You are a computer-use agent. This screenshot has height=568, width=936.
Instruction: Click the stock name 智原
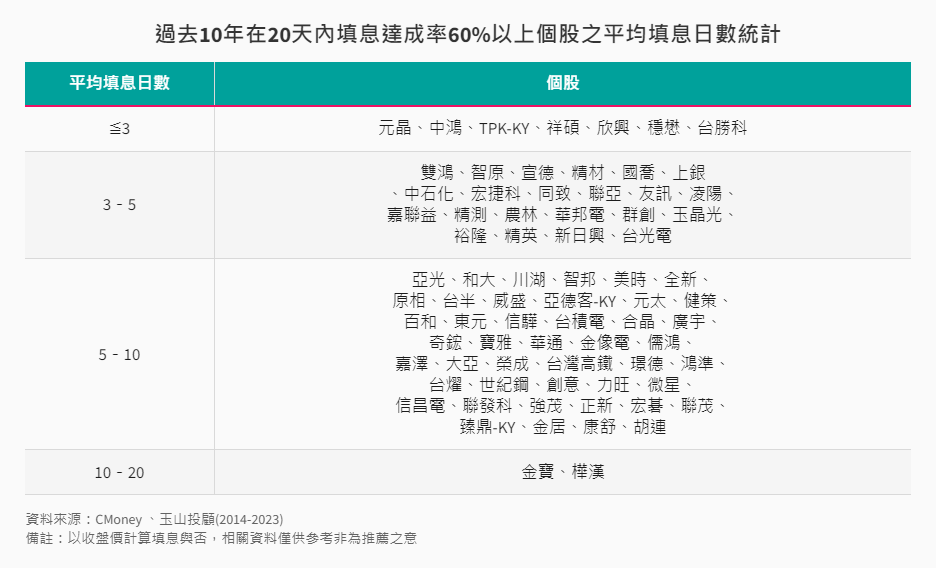(x=487, y=172)
